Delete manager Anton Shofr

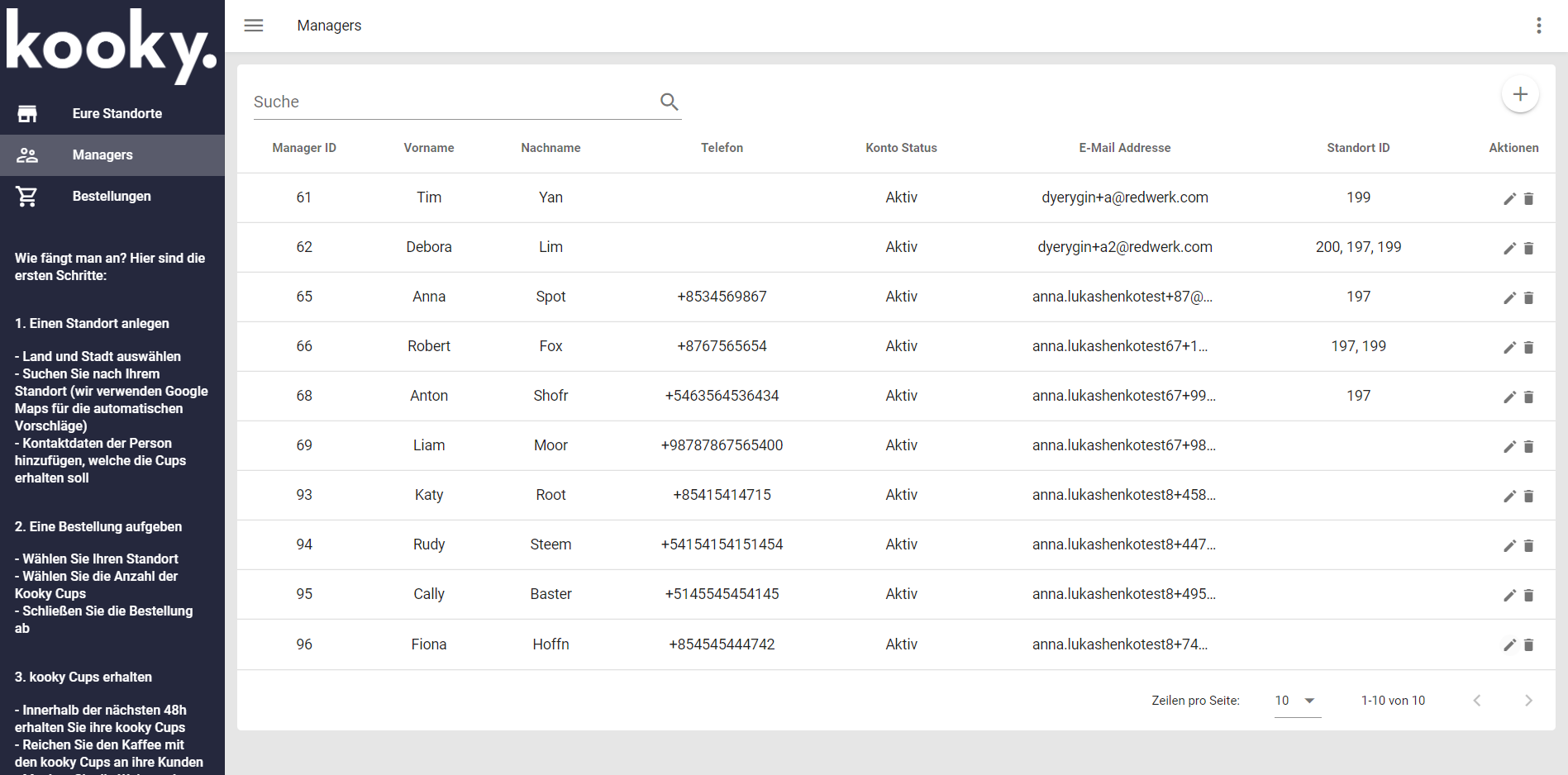(x=1528, y=397)
